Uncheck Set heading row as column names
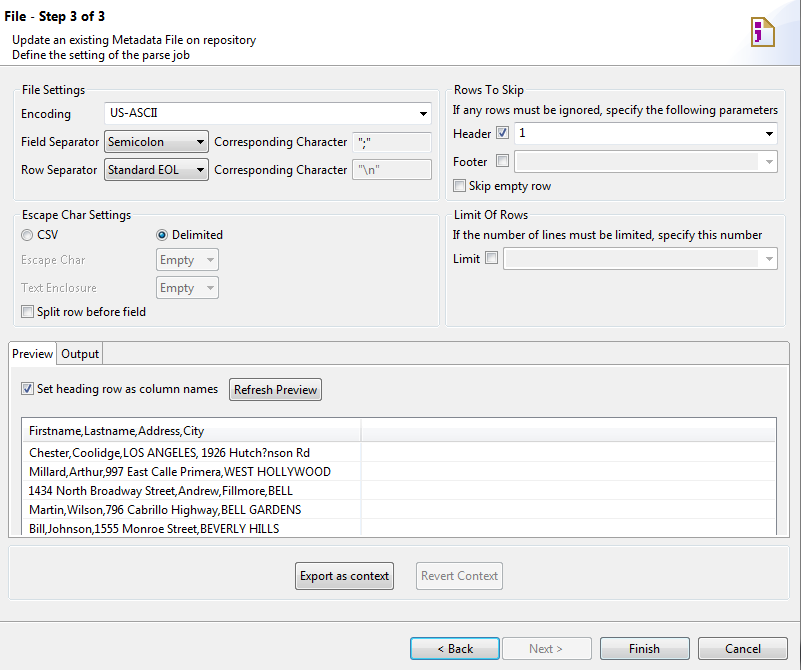 point(25,388)
